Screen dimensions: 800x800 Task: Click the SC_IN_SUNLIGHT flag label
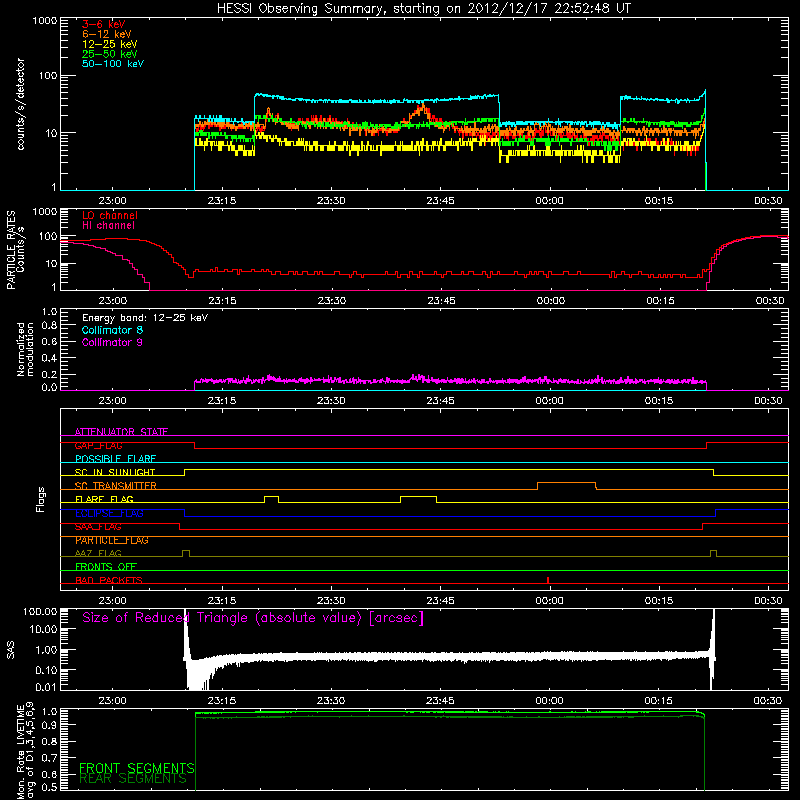[x=115, y=472]
